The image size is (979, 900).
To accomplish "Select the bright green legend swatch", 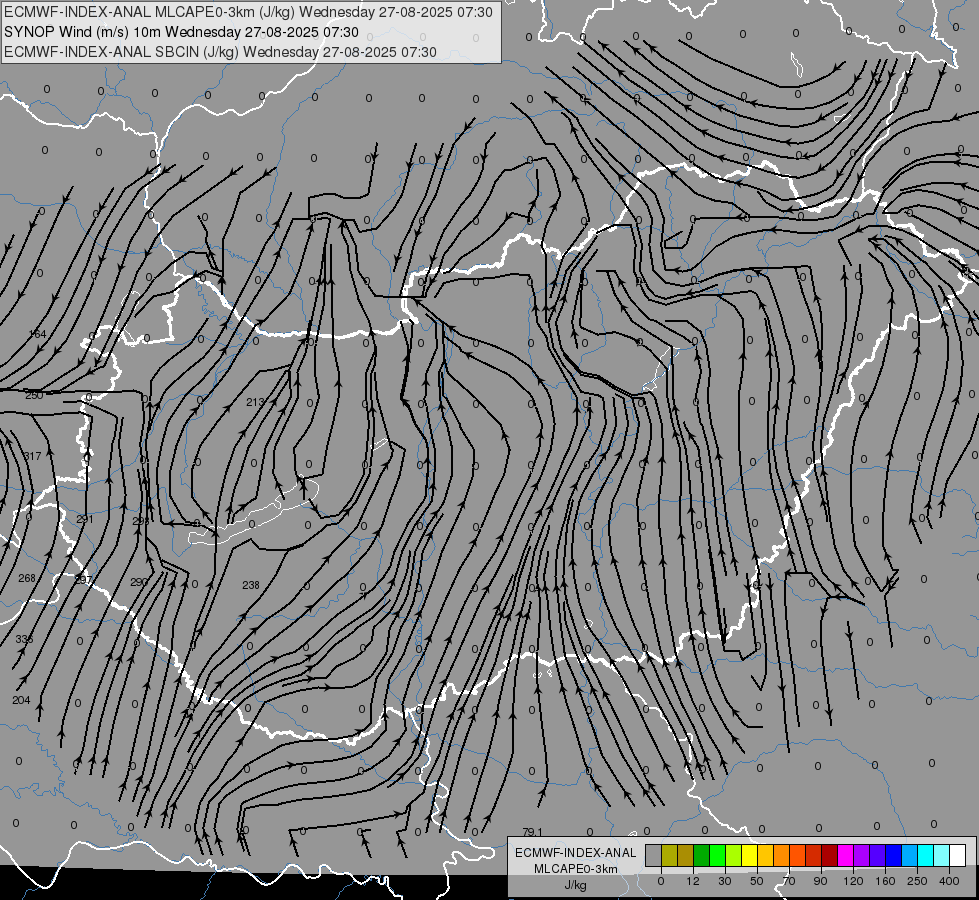I will [x=717, y=855].
